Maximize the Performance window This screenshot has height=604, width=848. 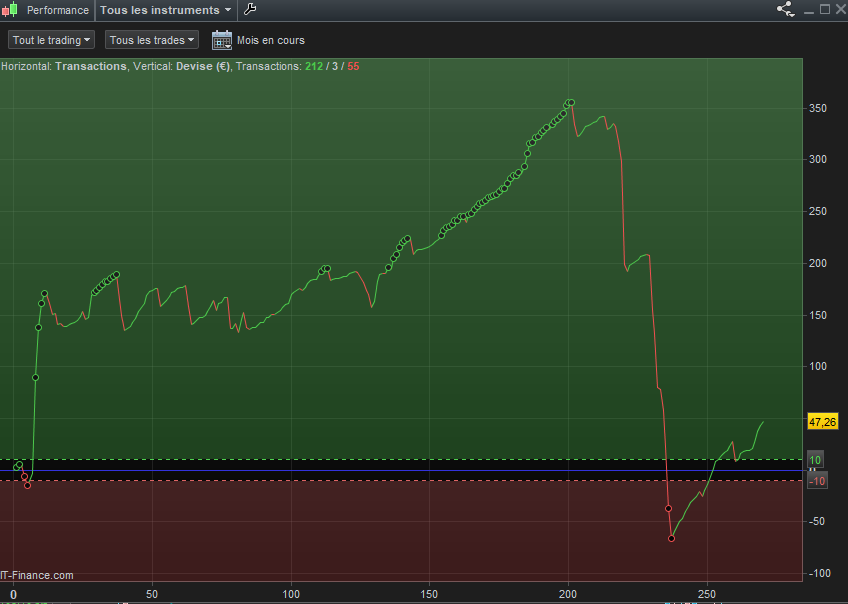pyautogui.click(x=825, y=9)
